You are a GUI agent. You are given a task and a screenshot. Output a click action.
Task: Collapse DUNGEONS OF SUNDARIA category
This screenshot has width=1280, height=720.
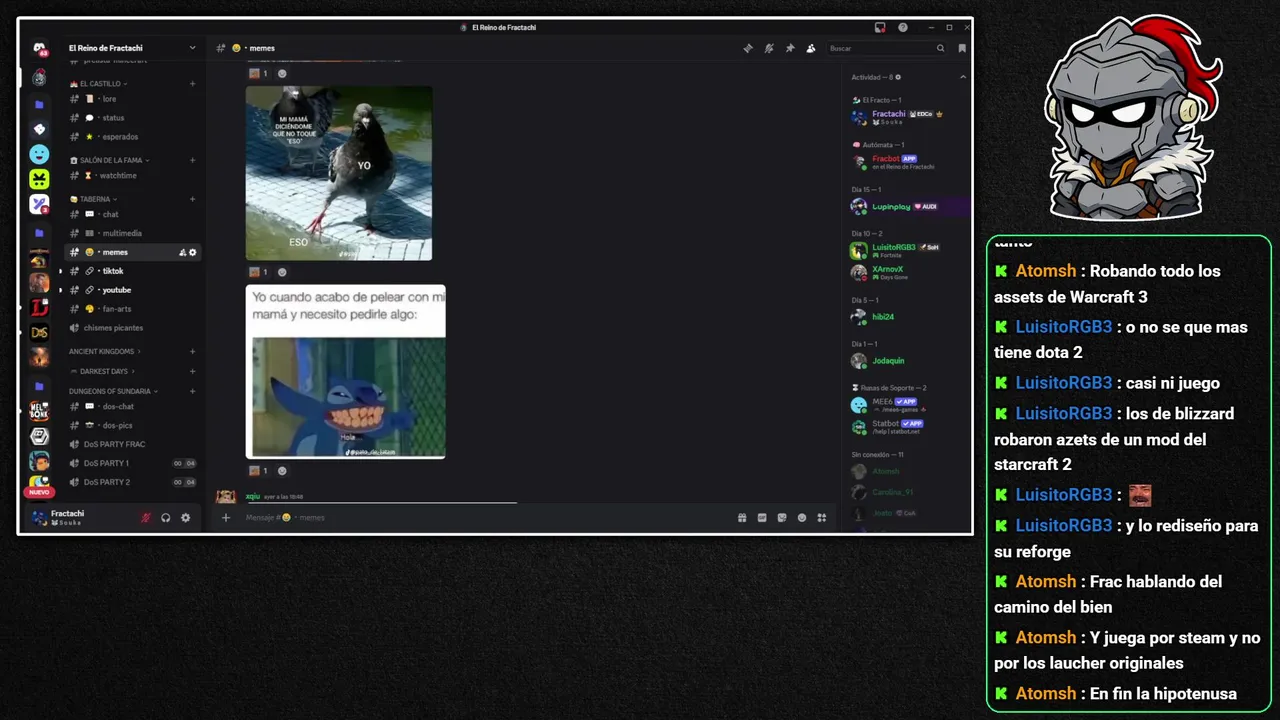tap(114, 391)
